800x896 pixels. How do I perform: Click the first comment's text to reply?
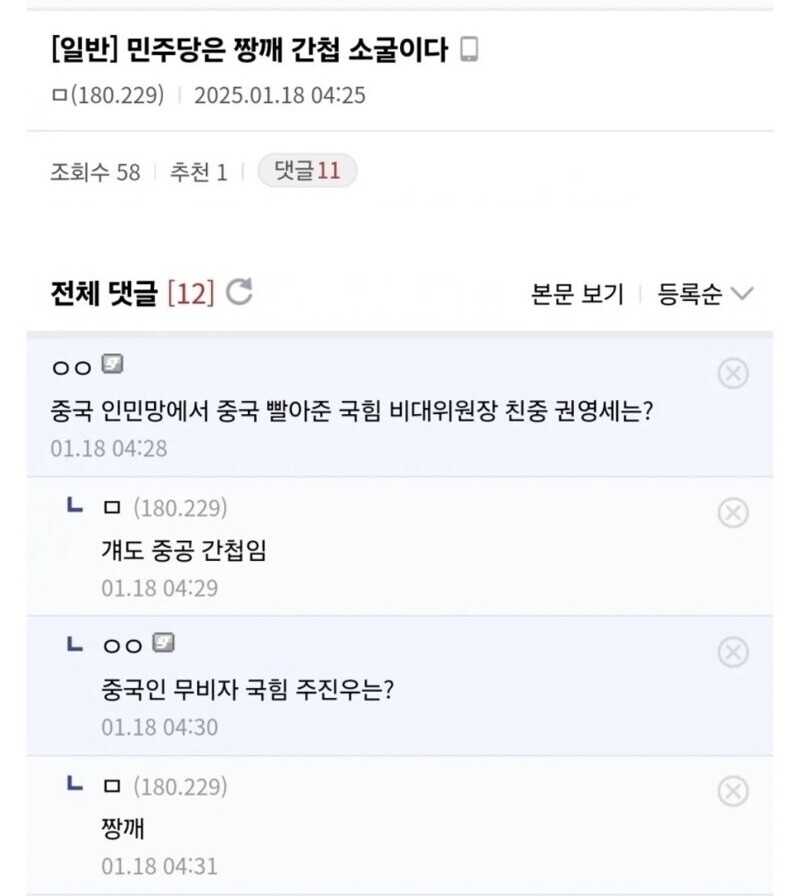click(351, 411)
